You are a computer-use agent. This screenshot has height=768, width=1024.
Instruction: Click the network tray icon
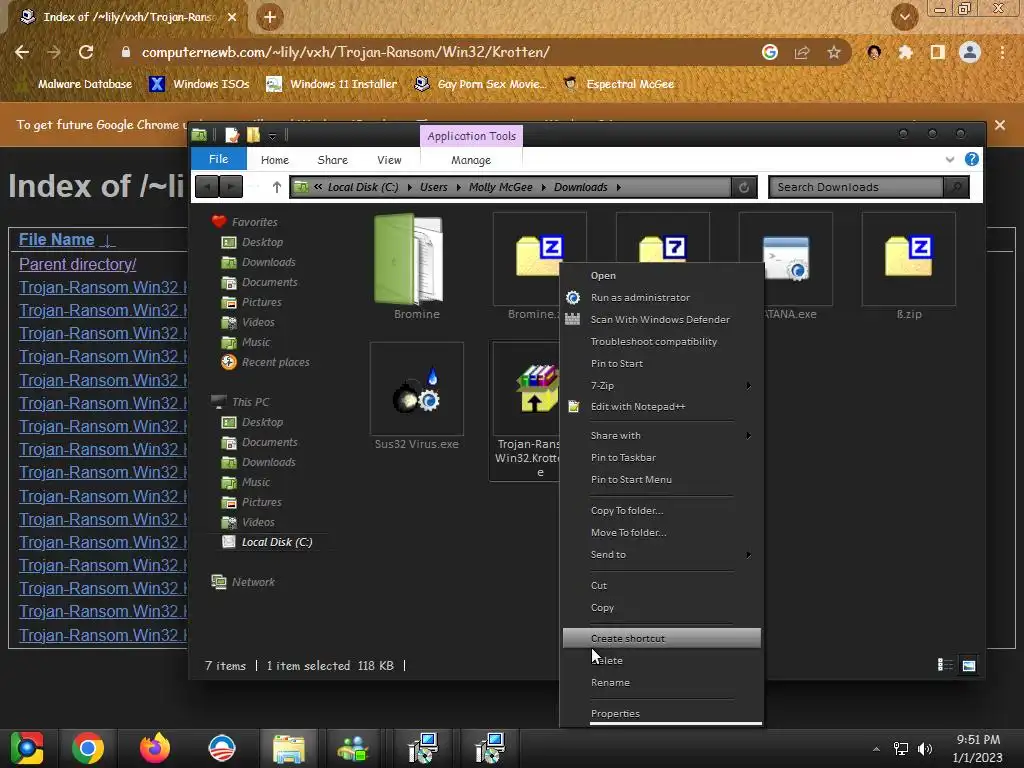point(901,748)
